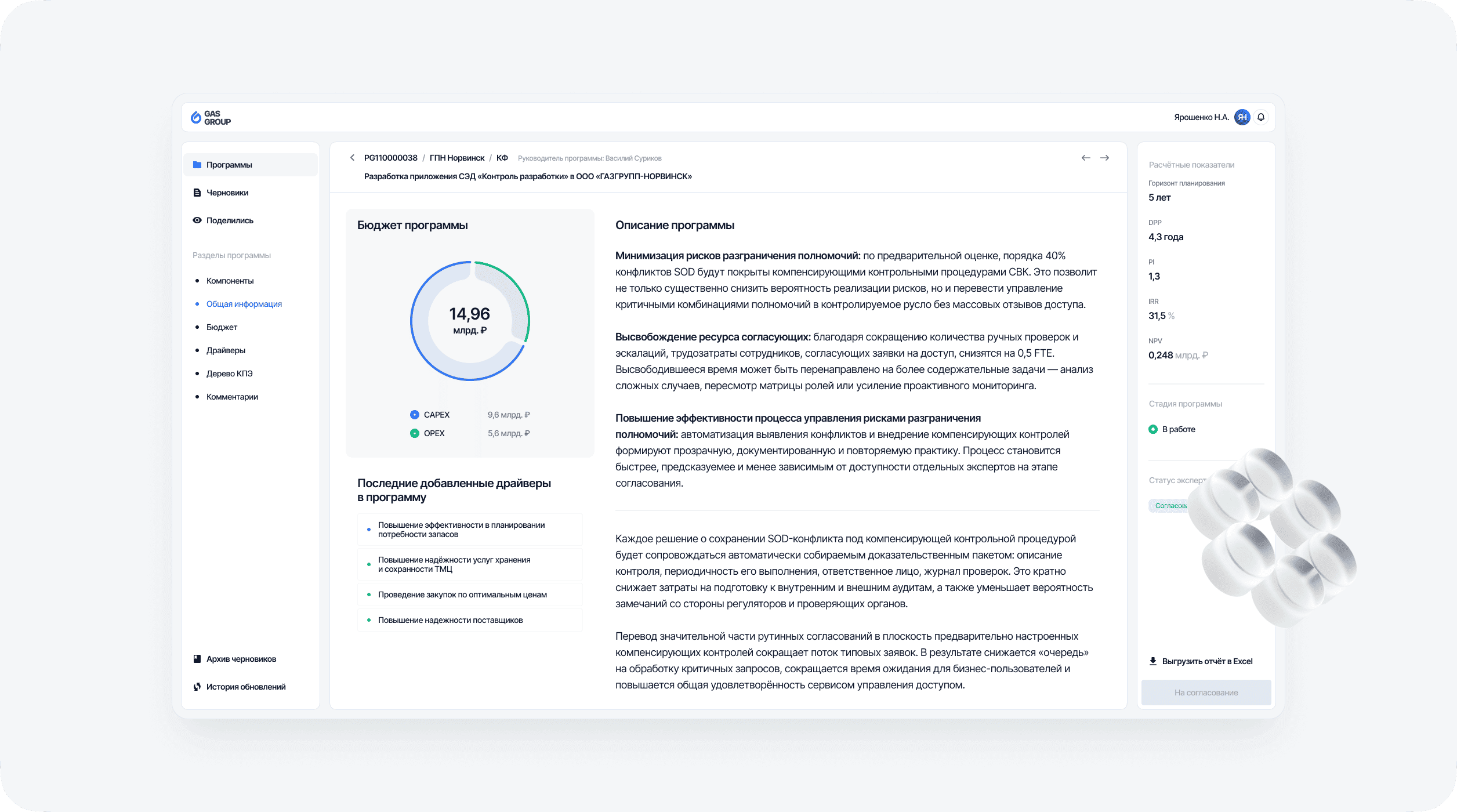The height and width of the screenshot is (812, 1457).
Task: Select the Бюджет section
Action: tap(222, 327)
